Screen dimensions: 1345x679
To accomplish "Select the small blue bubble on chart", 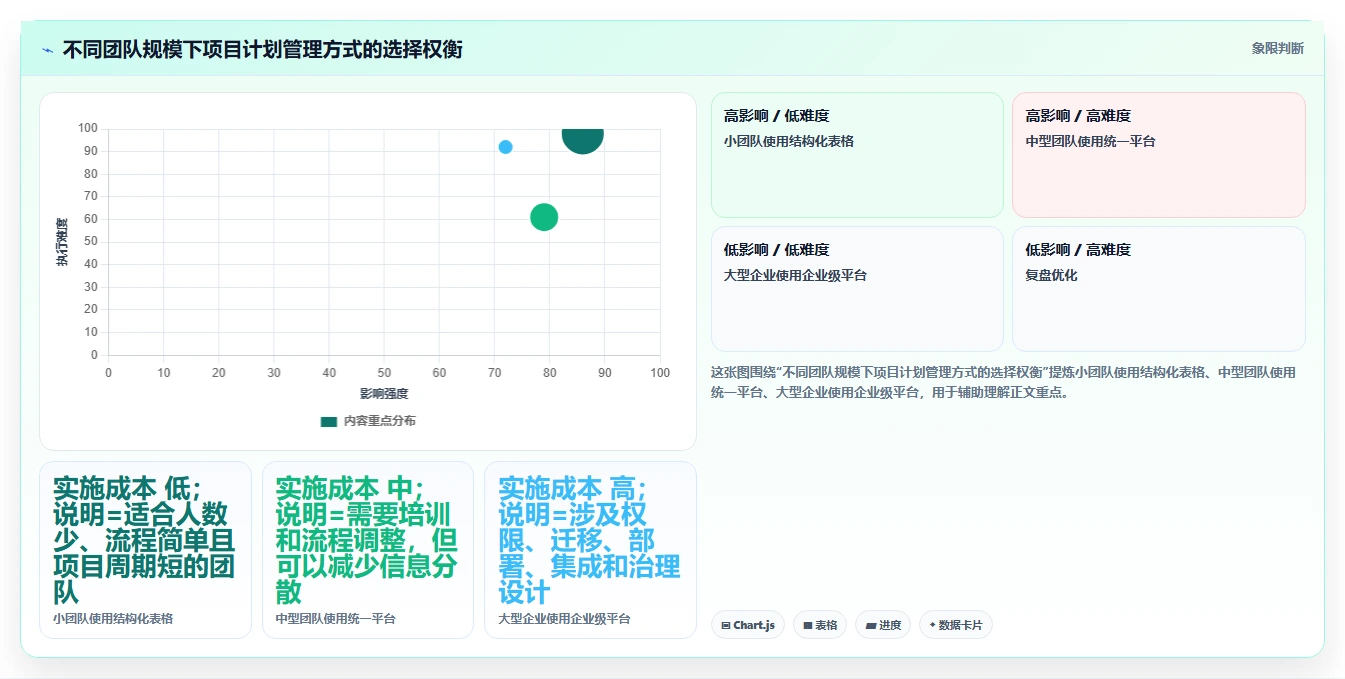I will [505, 147].
